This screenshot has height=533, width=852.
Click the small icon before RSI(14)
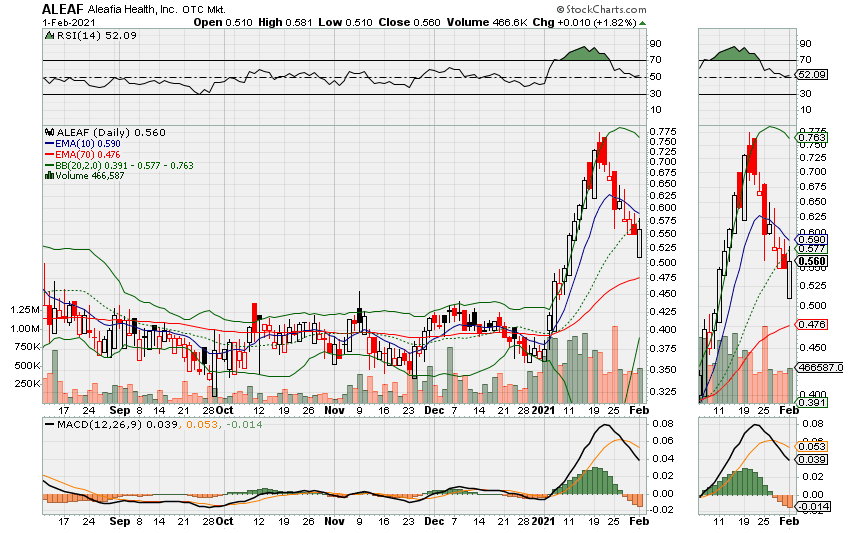[49, 36]
